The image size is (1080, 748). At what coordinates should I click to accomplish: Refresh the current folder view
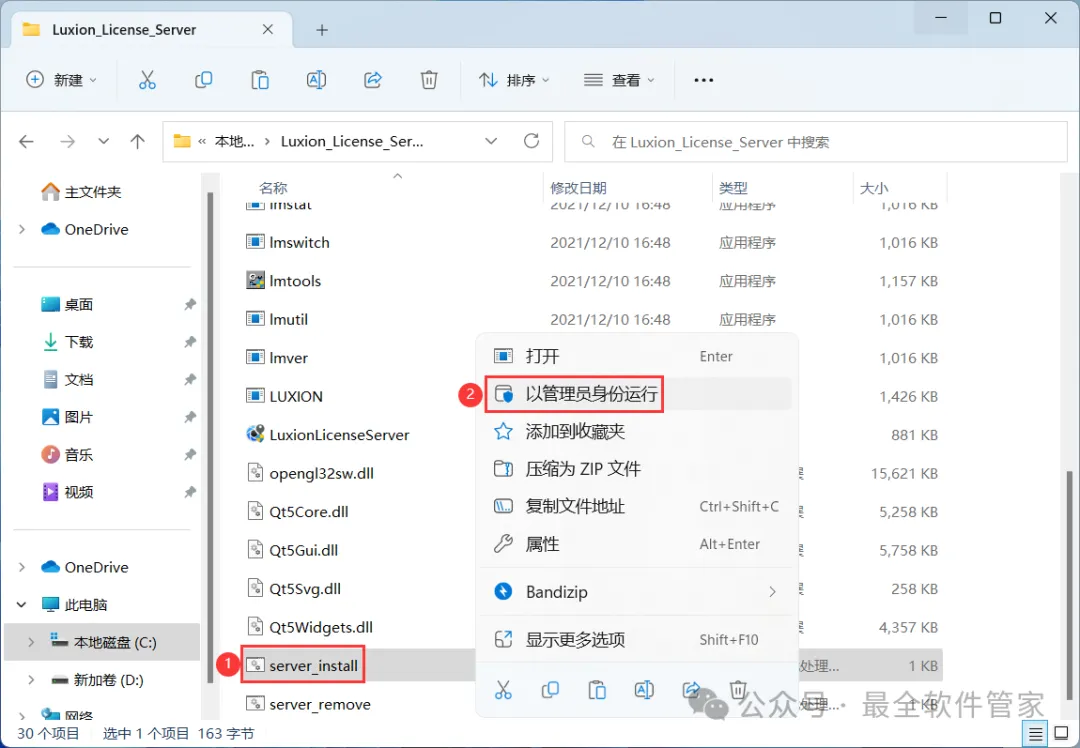click(531, 141)
